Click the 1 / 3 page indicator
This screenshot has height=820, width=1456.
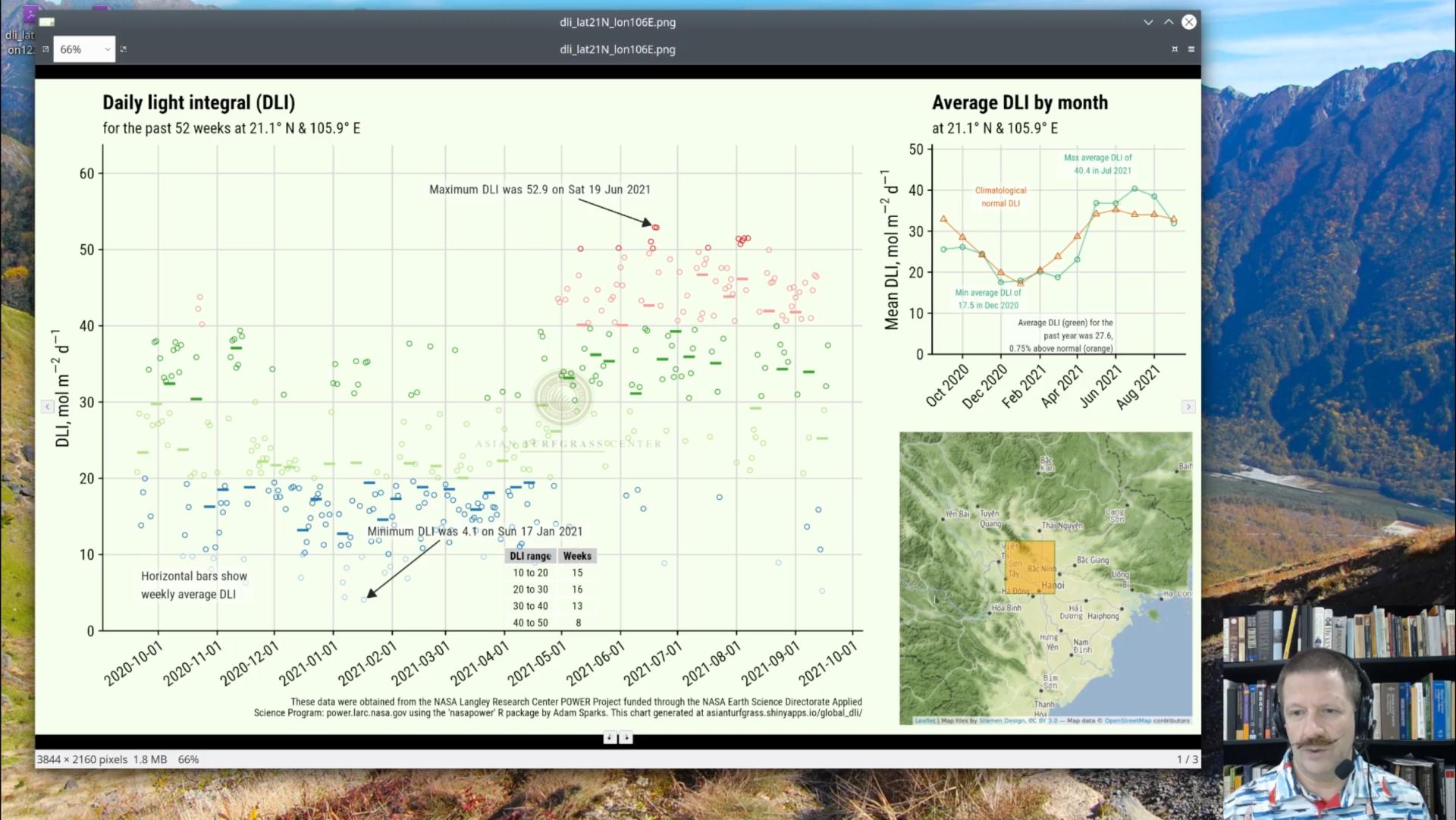pyautogui.click(x=1187, y=759)
